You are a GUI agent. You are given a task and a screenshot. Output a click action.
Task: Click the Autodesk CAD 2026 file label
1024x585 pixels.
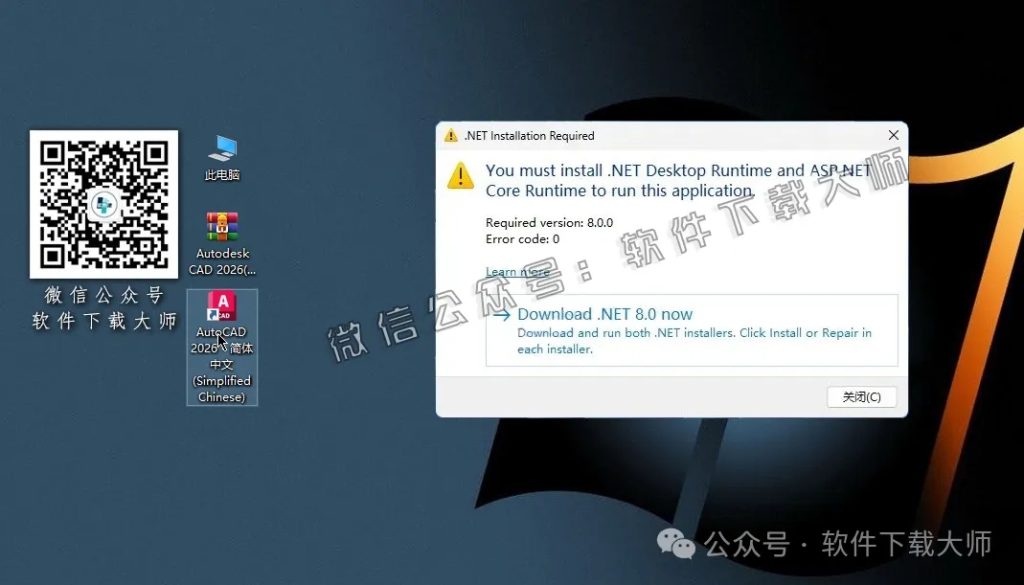tap(221, 253)
